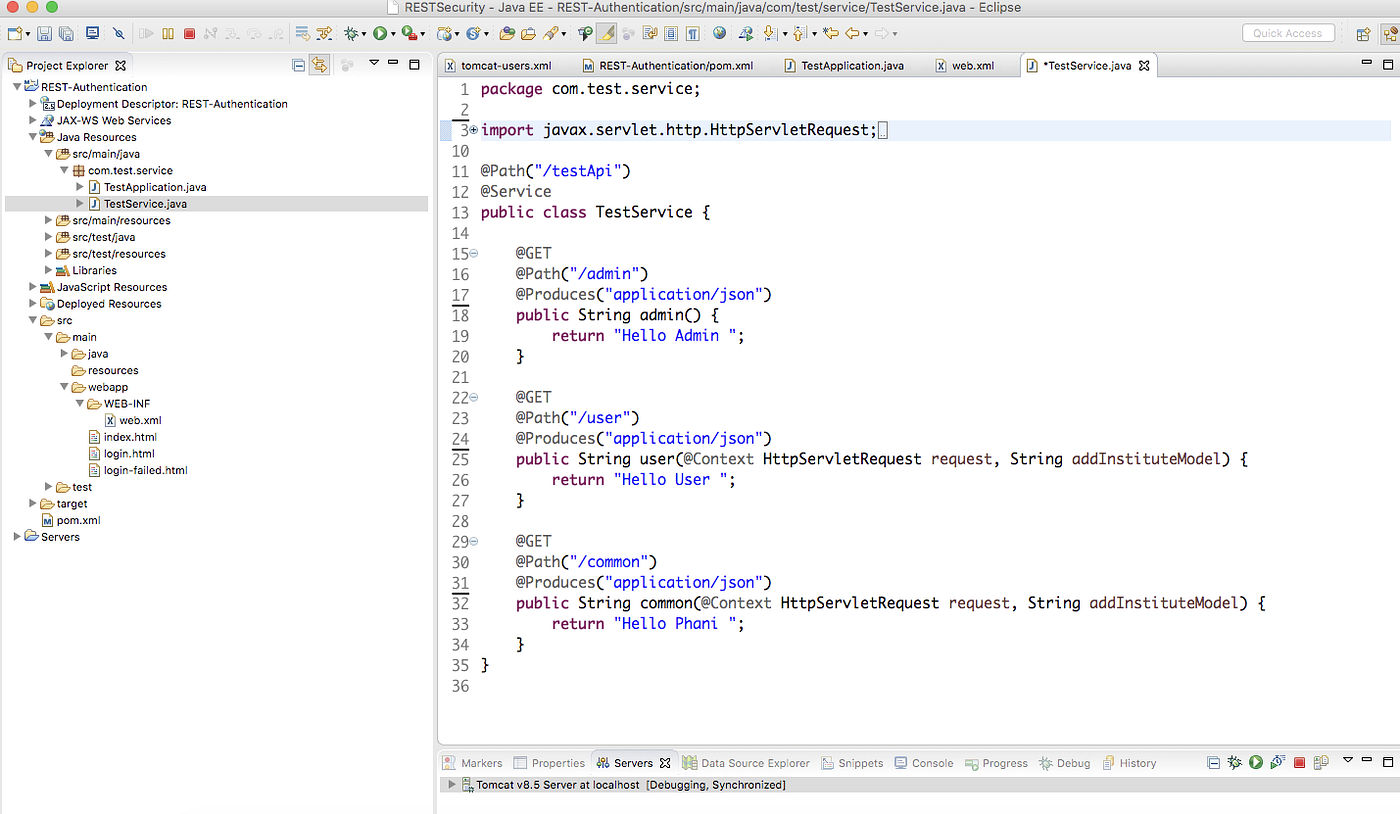The image size is (1400, 814).
Task: Open the History view tab
Action: (x=1130, y=763)
